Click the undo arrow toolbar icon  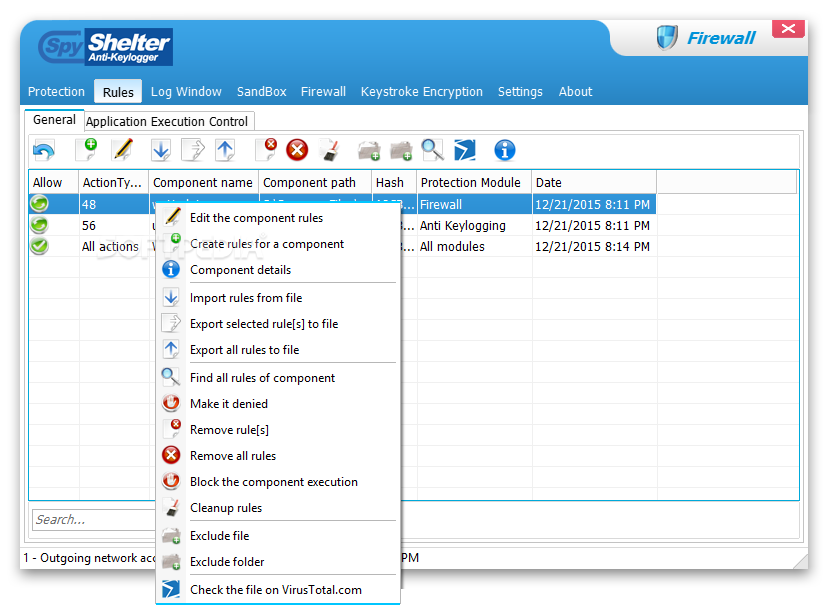(43, 150)
